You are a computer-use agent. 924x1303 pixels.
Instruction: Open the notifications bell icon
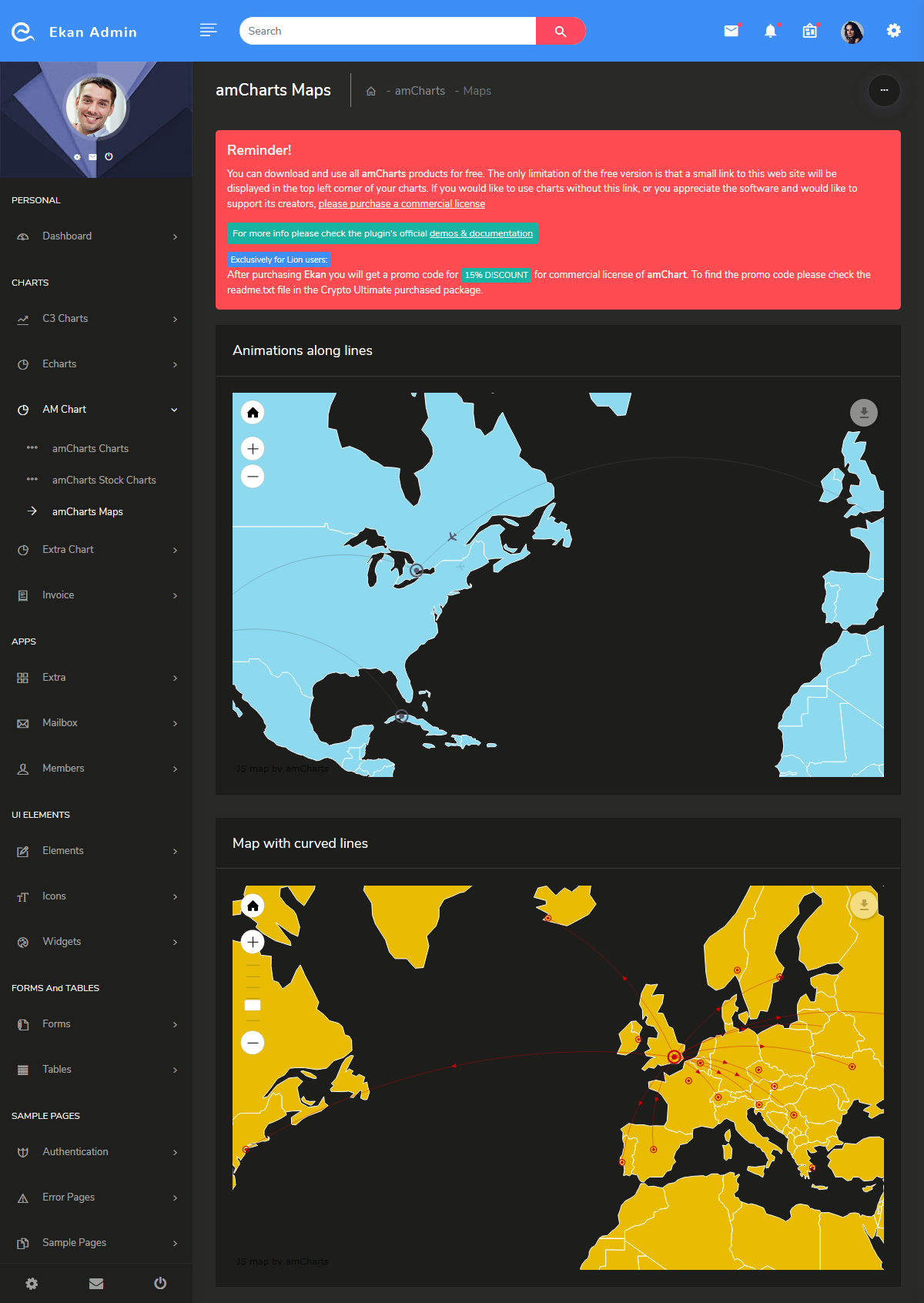coord(770,31)
